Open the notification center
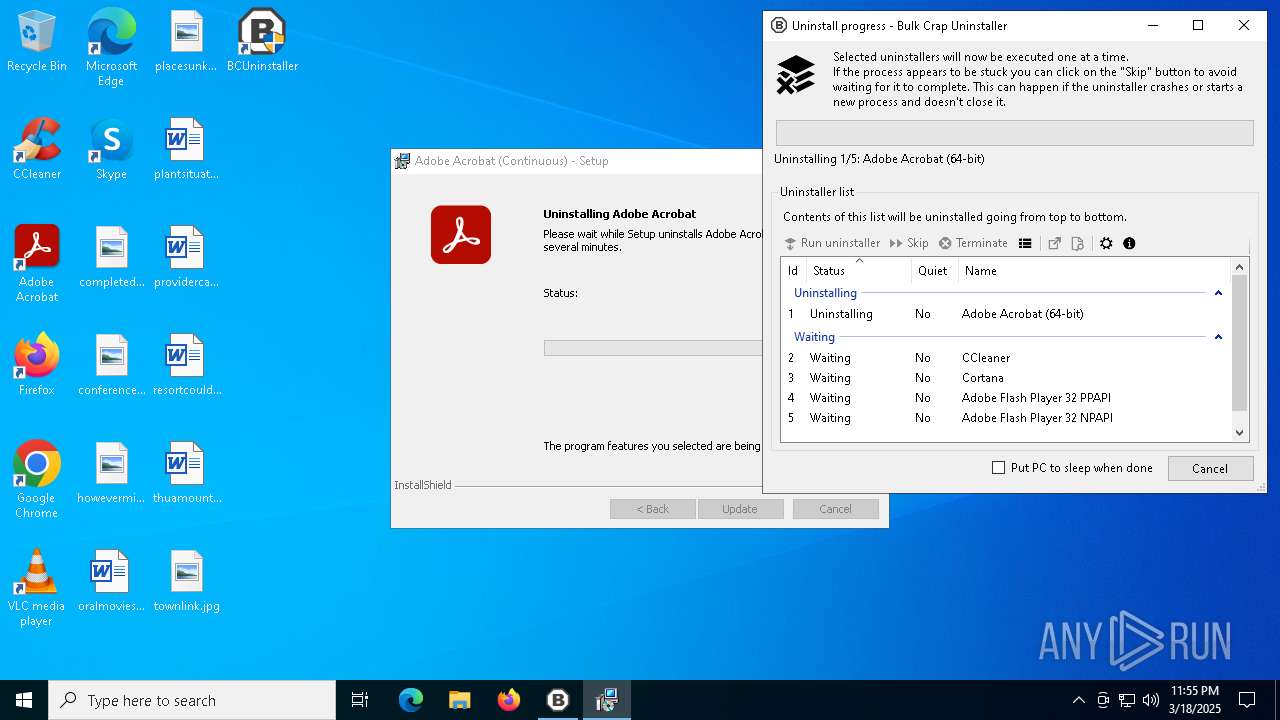 1247,700
